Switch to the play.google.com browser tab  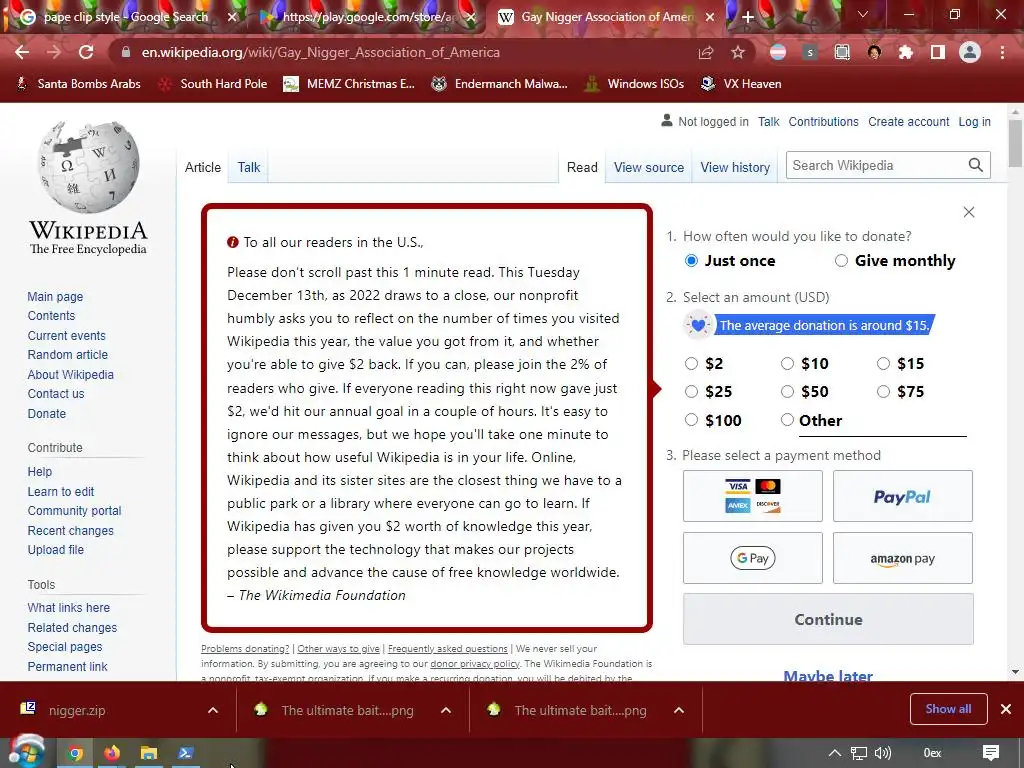click(x=369, y=17)
